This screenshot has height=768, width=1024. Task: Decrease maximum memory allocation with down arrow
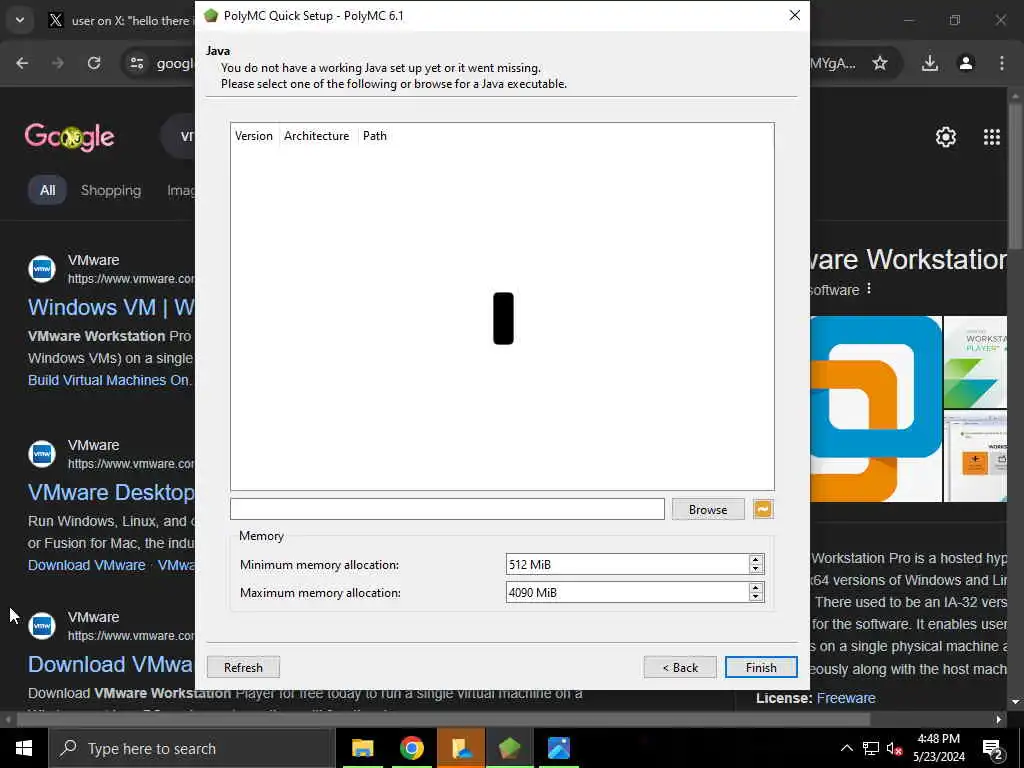click(756, 597)
